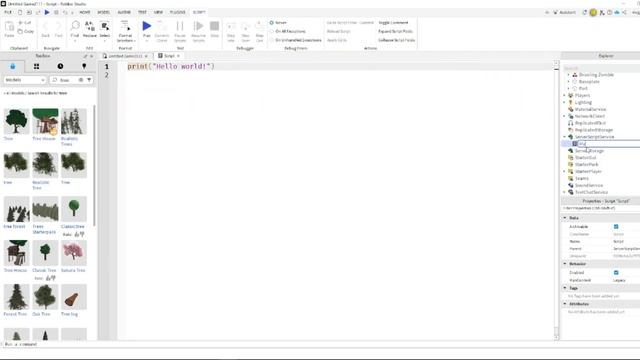Screen dimensions: 640x360
Task: Click the Cut icon in Clipboard group
Action: (20, 23)
